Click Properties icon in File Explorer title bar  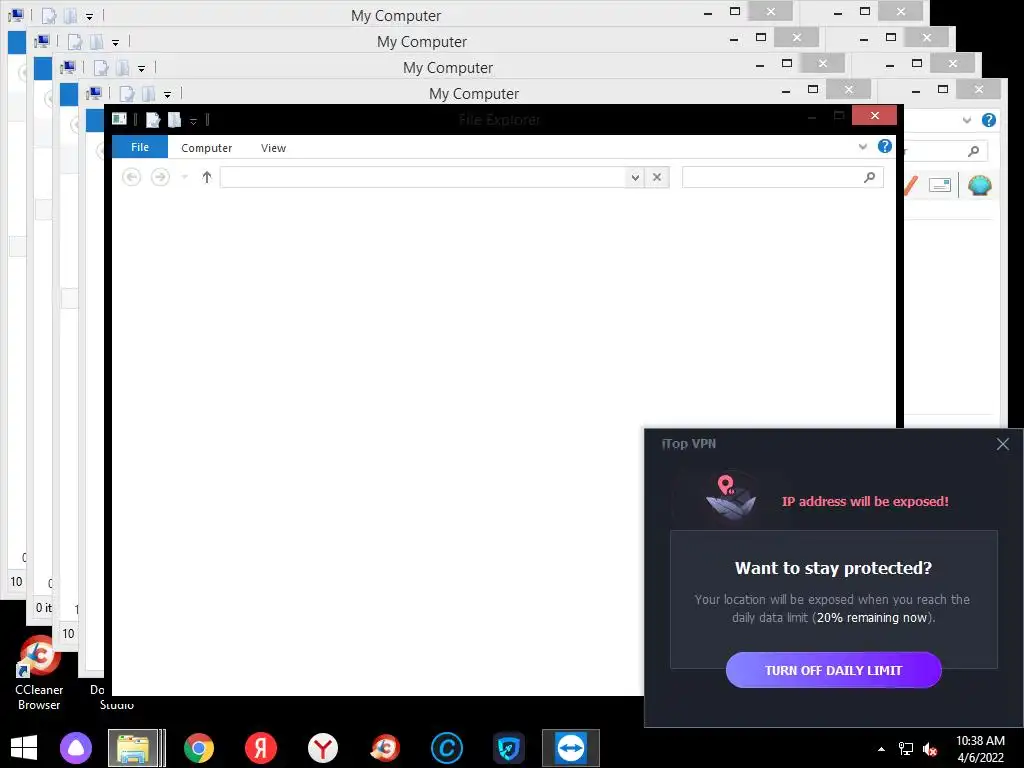click(x=153, y=120)
